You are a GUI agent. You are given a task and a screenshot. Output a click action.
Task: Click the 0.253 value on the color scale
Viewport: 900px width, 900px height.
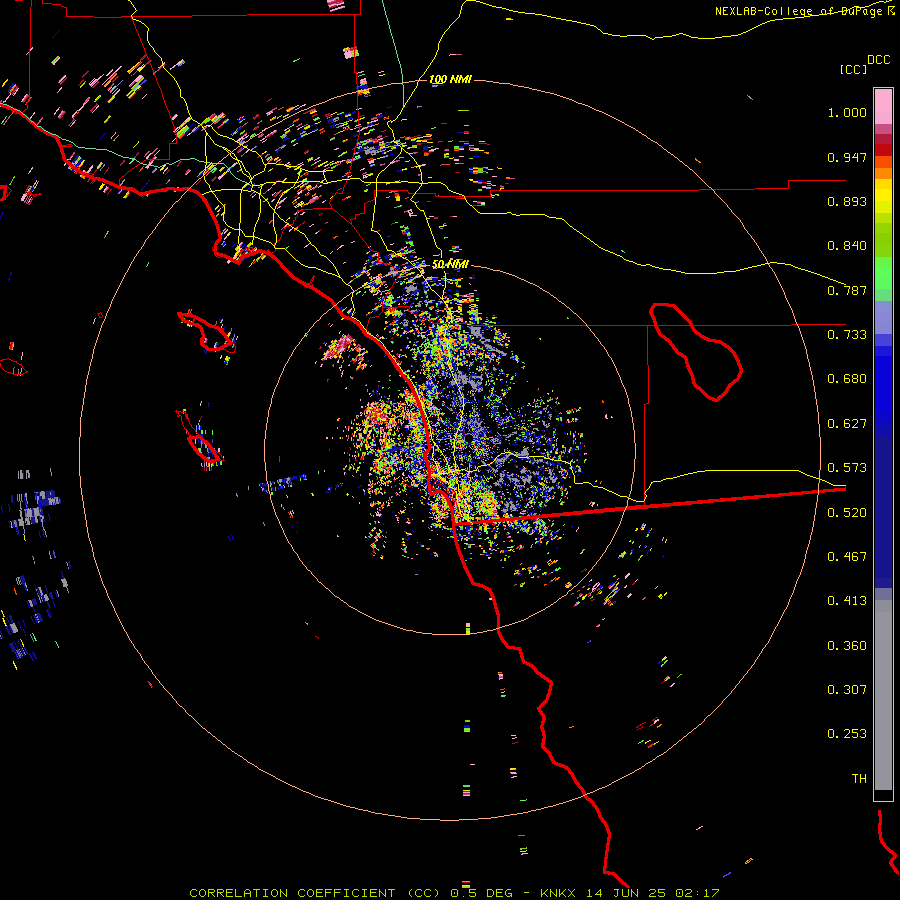coord(847,734)
